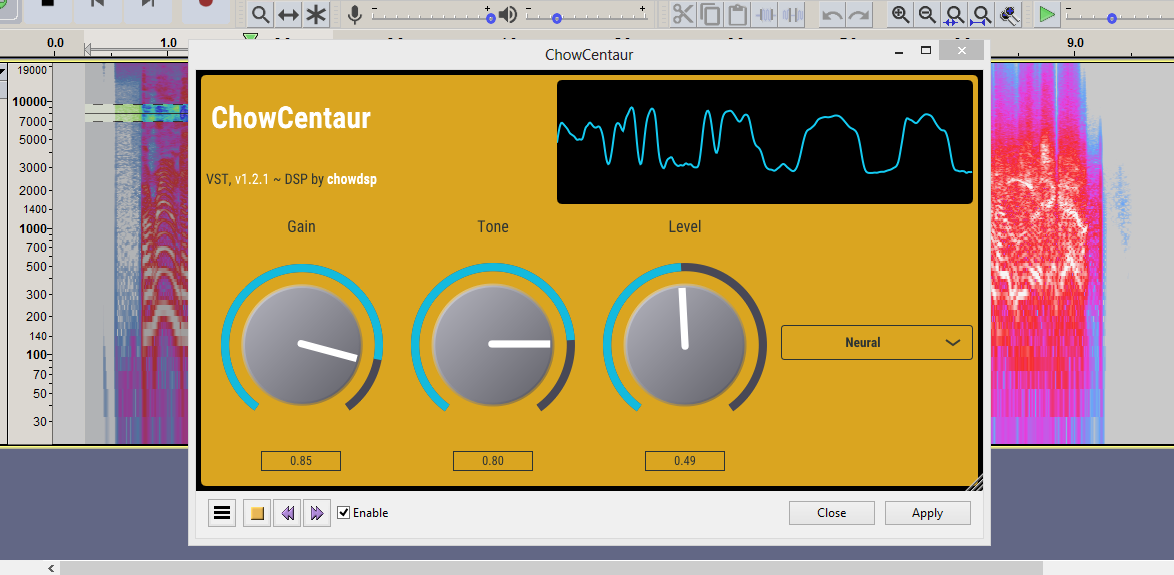This screenshot has height=575, width=1174.
Task: Click 10000 on the frequency scale
Action: (x=31, y=101)
